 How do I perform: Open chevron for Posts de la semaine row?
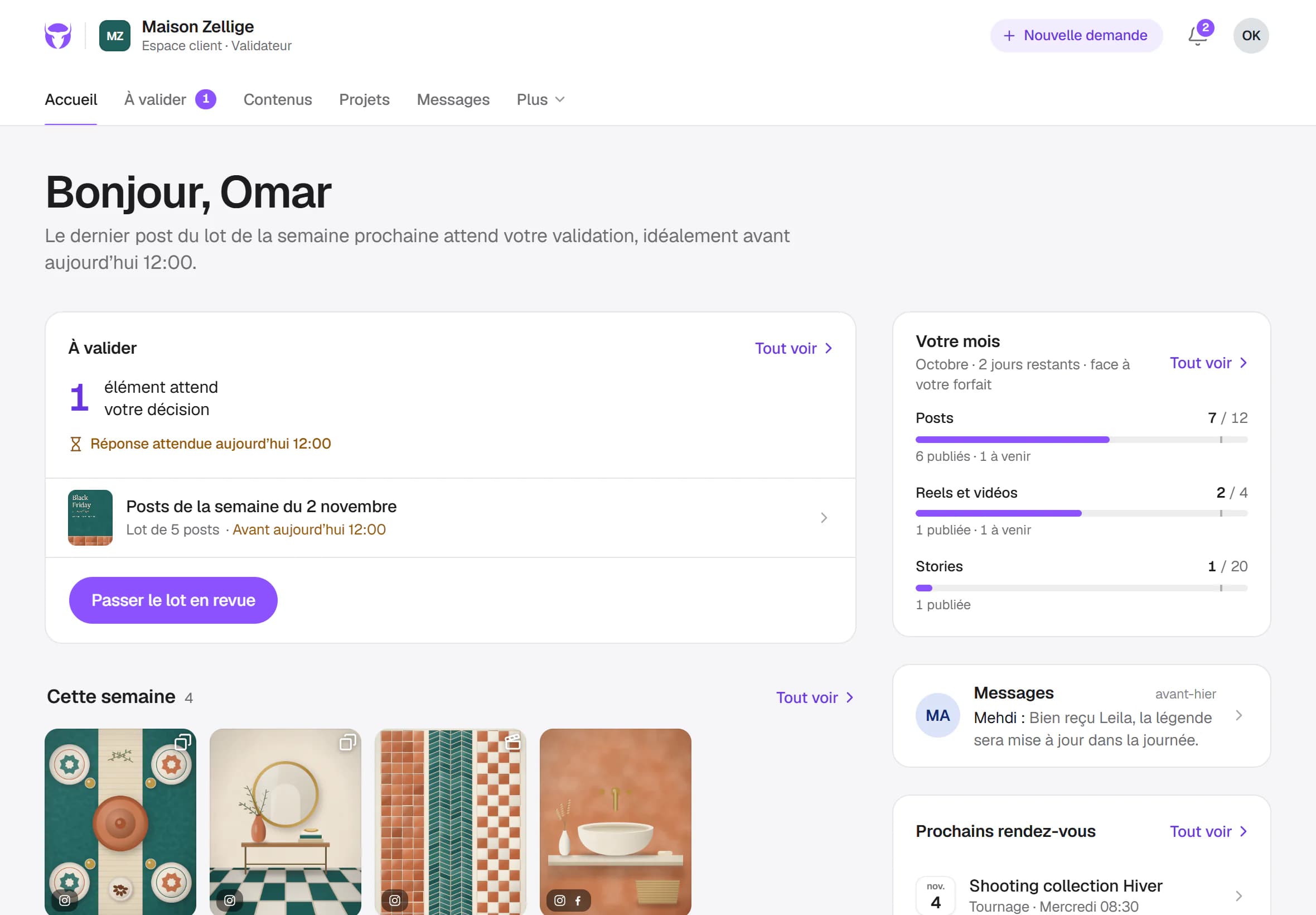(x=823, y=518)
